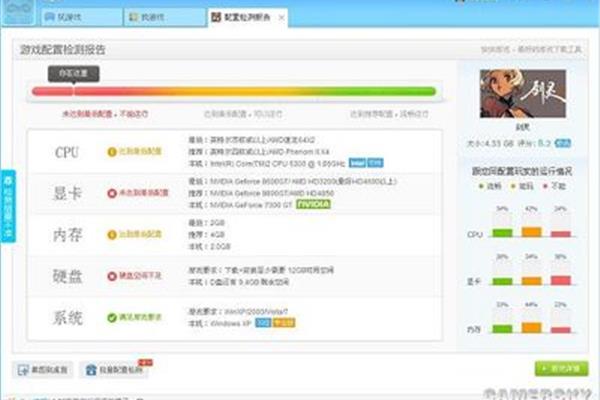Click the yellow status icon in 内存 row
This screenshot has width=600, height=400.
click(x=112, y=235)
